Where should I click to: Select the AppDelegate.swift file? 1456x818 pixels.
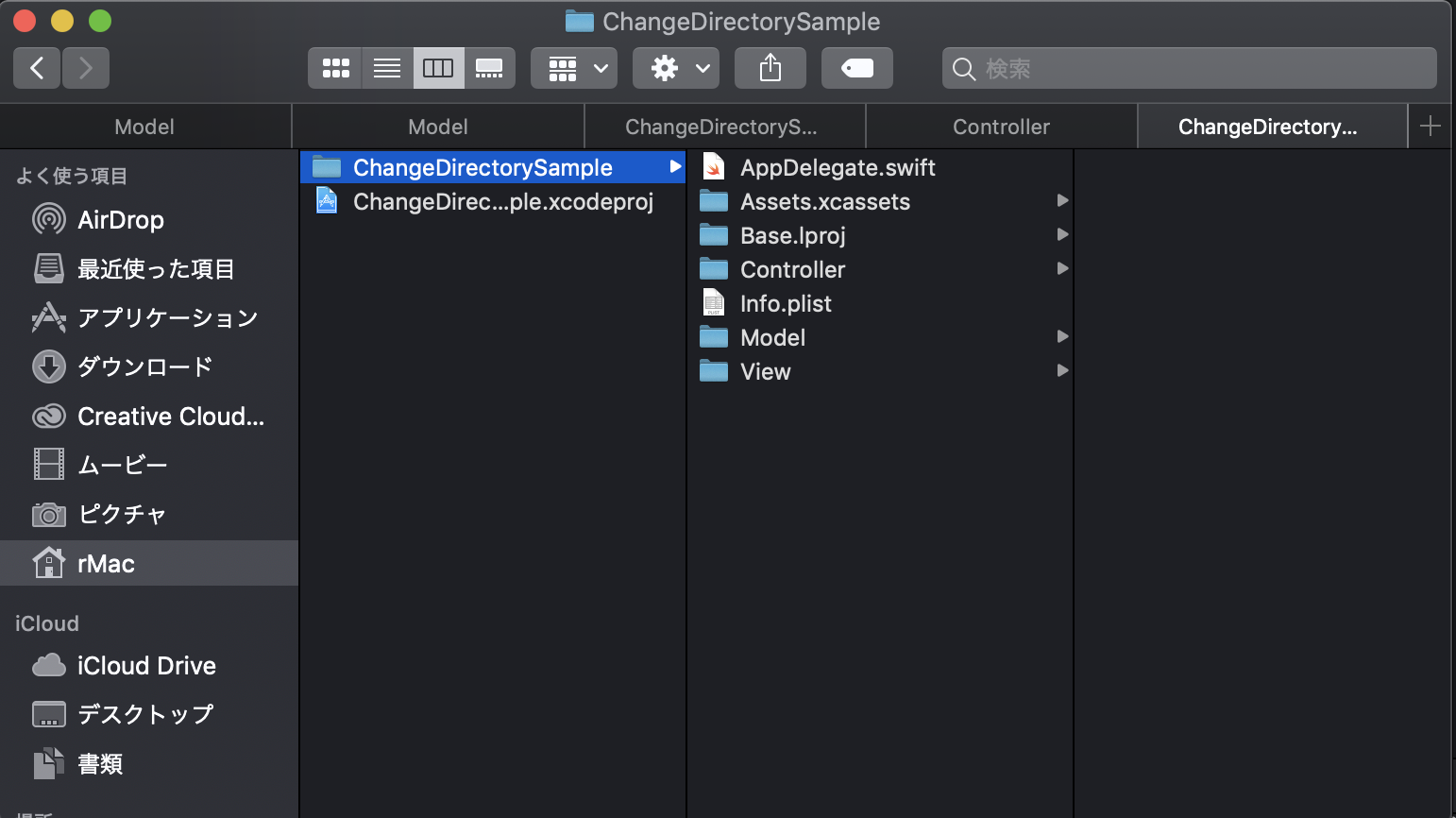point(837,168)
